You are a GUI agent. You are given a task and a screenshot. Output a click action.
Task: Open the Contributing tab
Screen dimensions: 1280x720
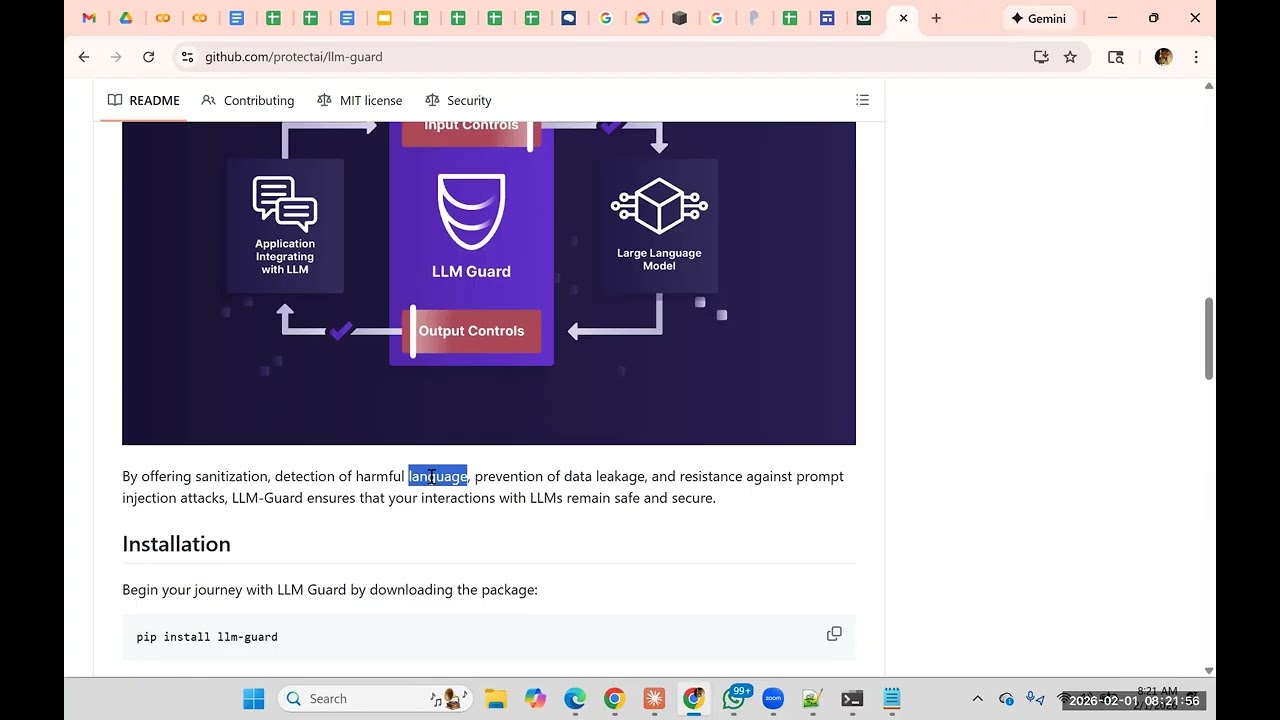click(x=248, y=100)
